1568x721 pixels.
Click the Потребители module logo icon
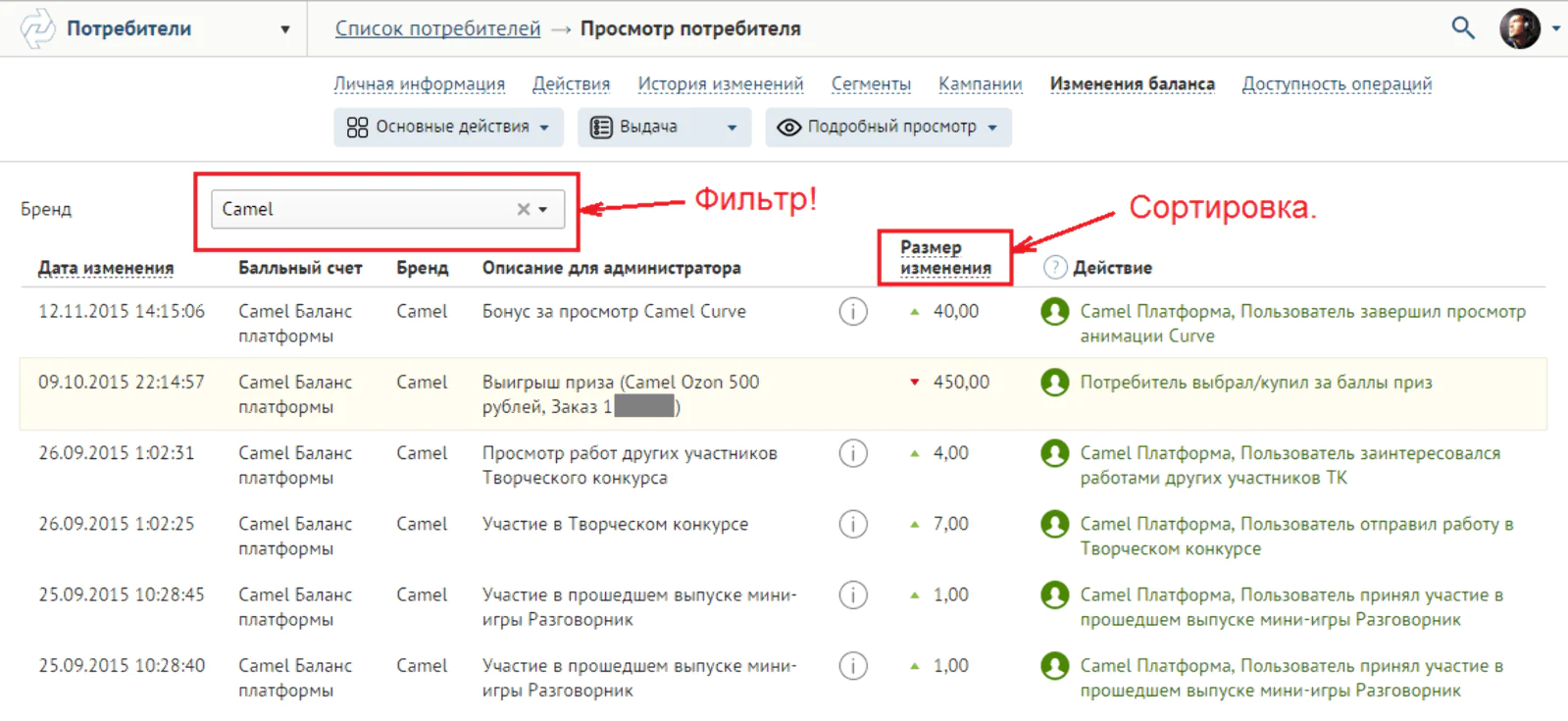(x=38, y=28)
